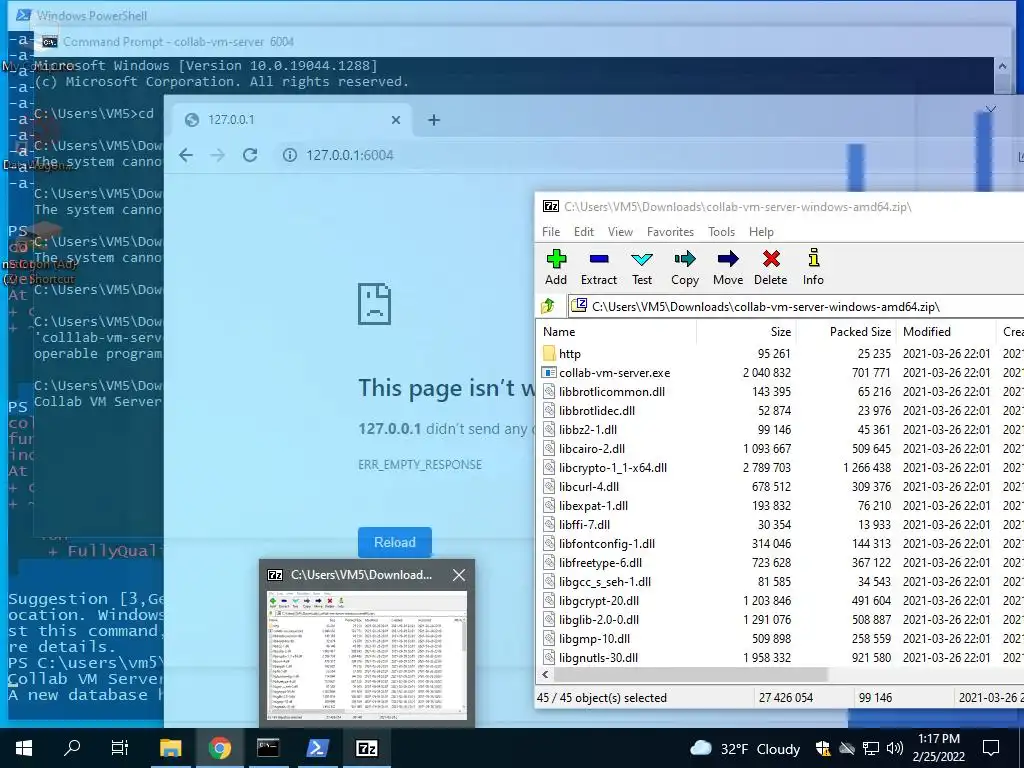Viewport: 1024px width, 768px height.
Task: Select the 127.0.0.1 tab in Chrome
Action: (291, 120)
